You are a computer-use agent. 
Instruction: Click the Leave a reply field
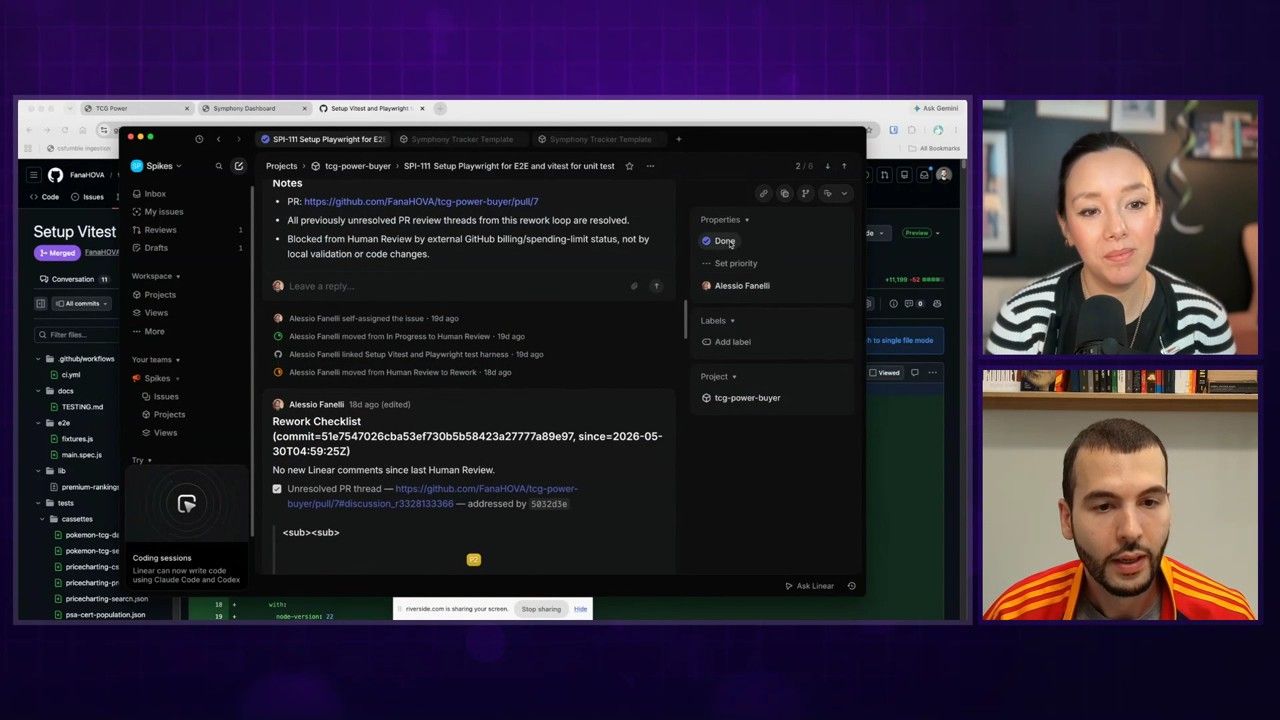click(455, 286)
